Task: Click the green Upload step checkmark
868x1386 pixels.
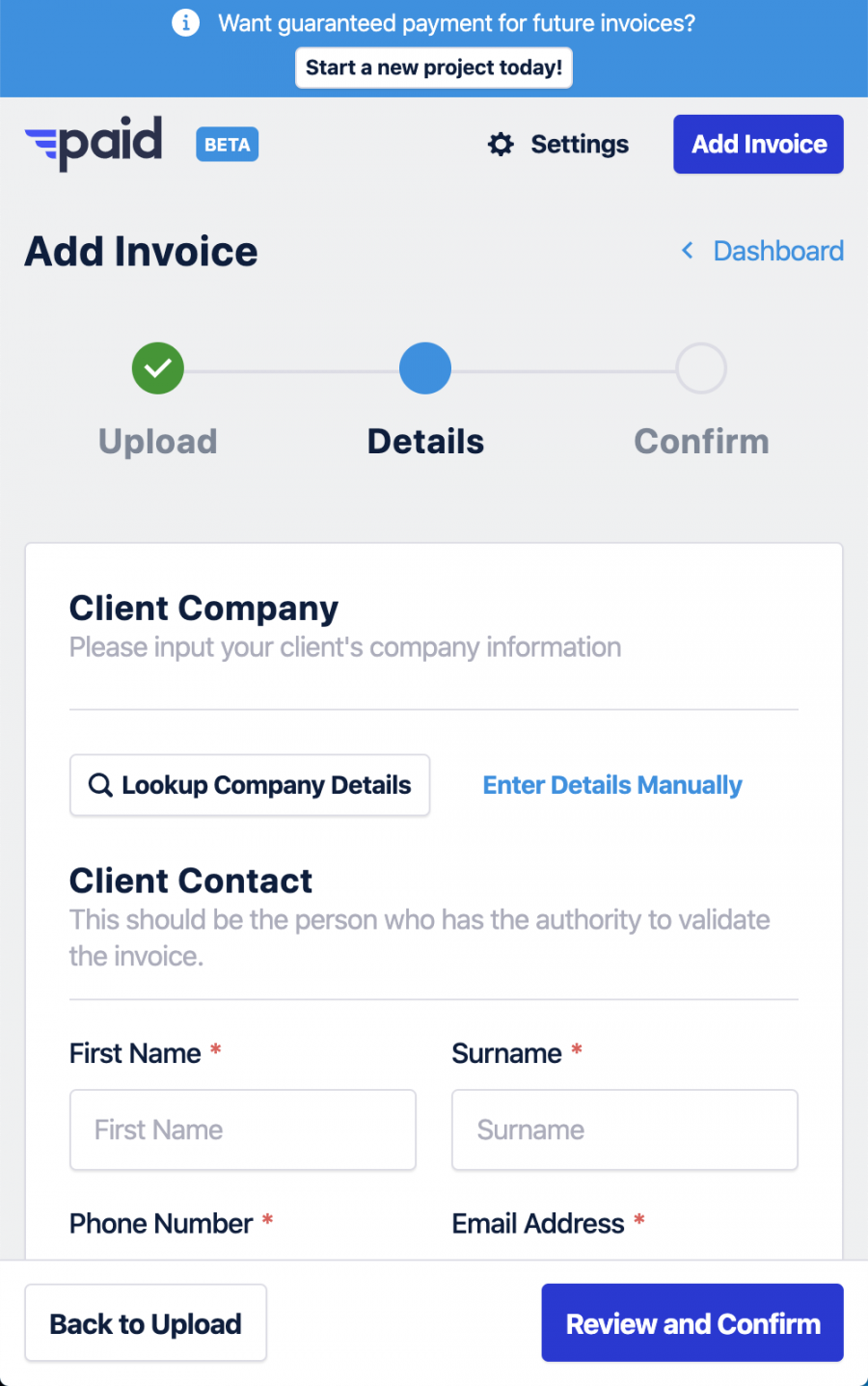Action: 158,368
